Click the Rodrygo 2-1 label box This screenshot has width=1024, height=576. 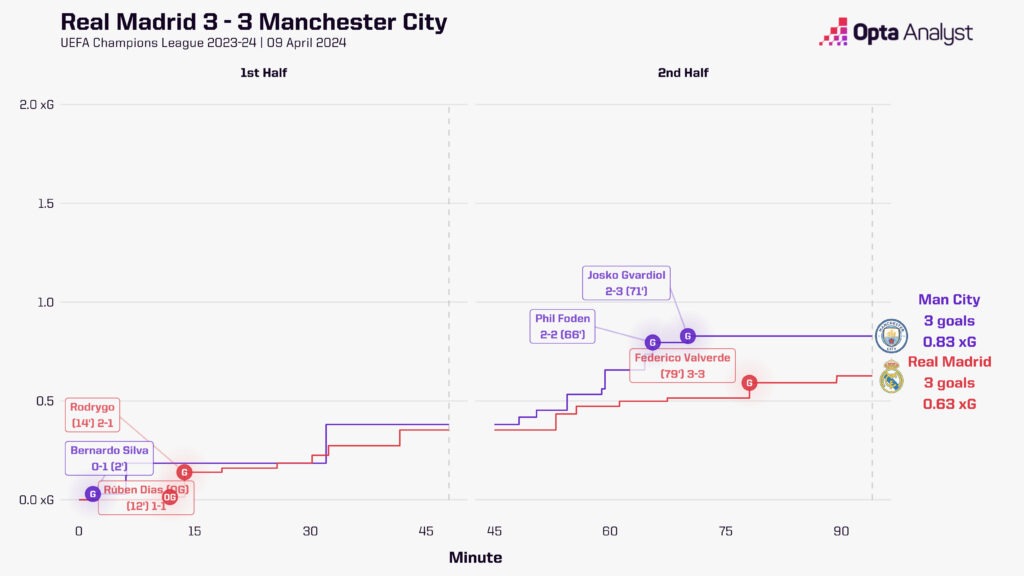click(x=93, y=415)
